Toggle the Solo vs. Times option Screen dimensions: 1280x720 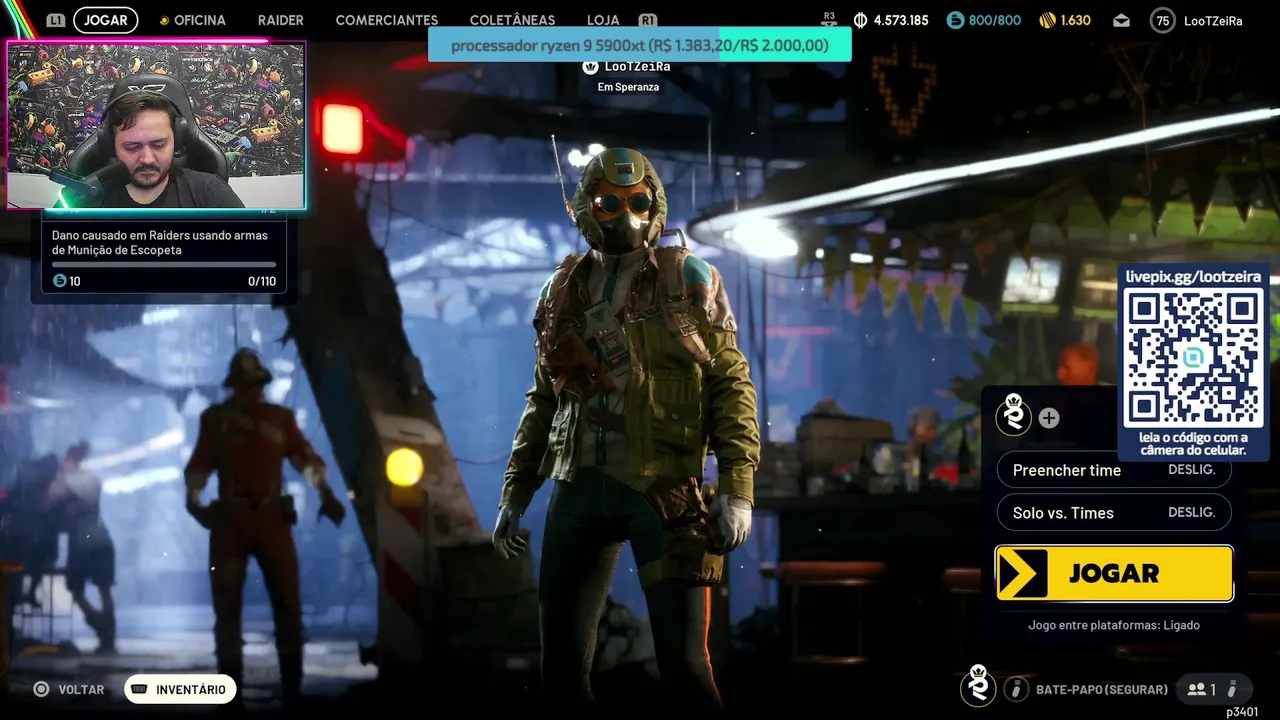click(x=1114, y=513)
